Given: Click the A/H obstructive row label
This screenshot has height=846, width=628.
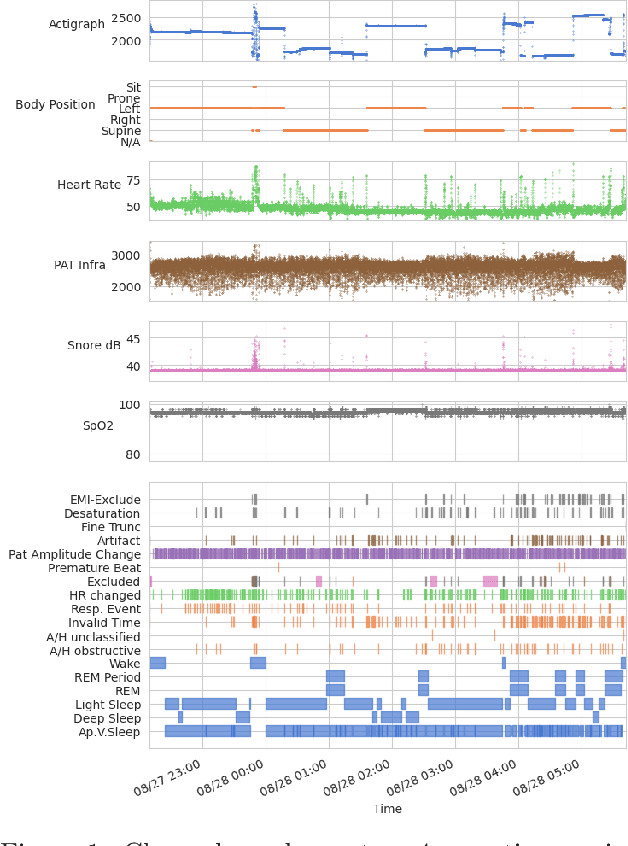Looking at the screenshot, I should (x=94, y=649).
